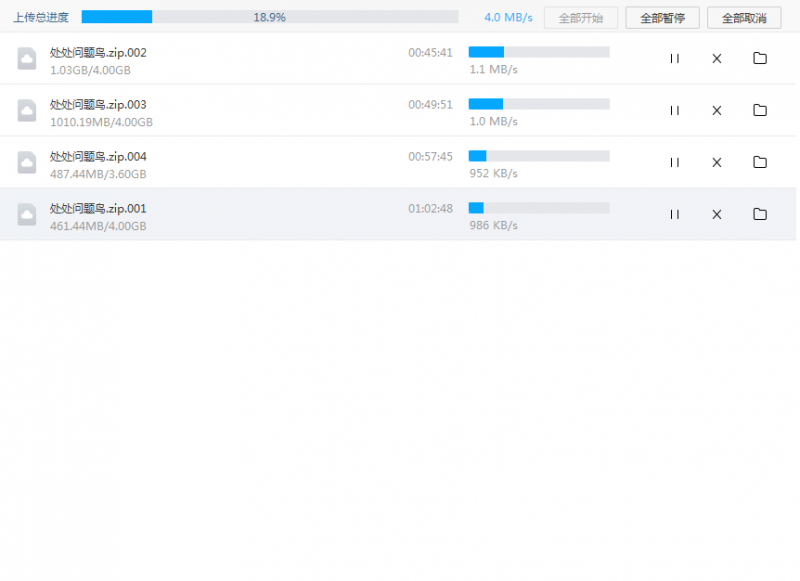
Task: Cancel upload of 处处问题鸟.zip.001
Action: [x=716, y=214]
